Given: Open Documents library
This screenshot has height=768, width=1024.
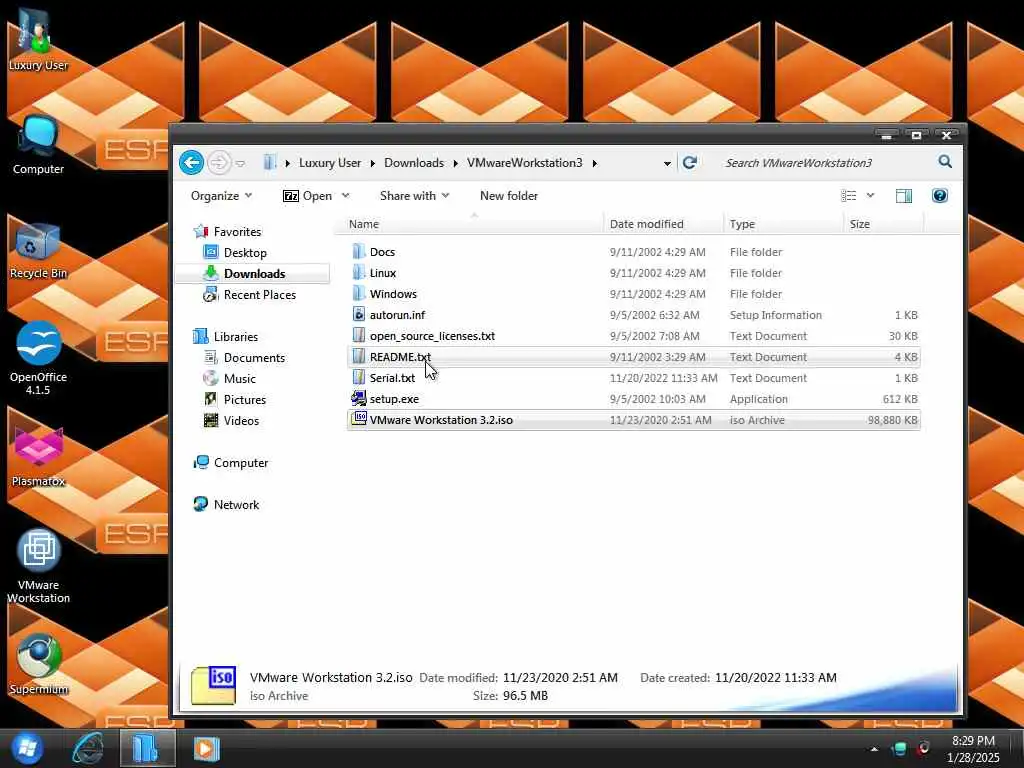Looking at the screenshot, I should (x=245, y=358).
